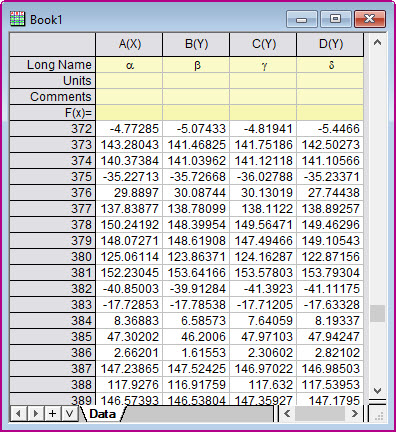Select column C(Y) header
The height and width of the screenshot is (432, 396).
pos(263,44)
